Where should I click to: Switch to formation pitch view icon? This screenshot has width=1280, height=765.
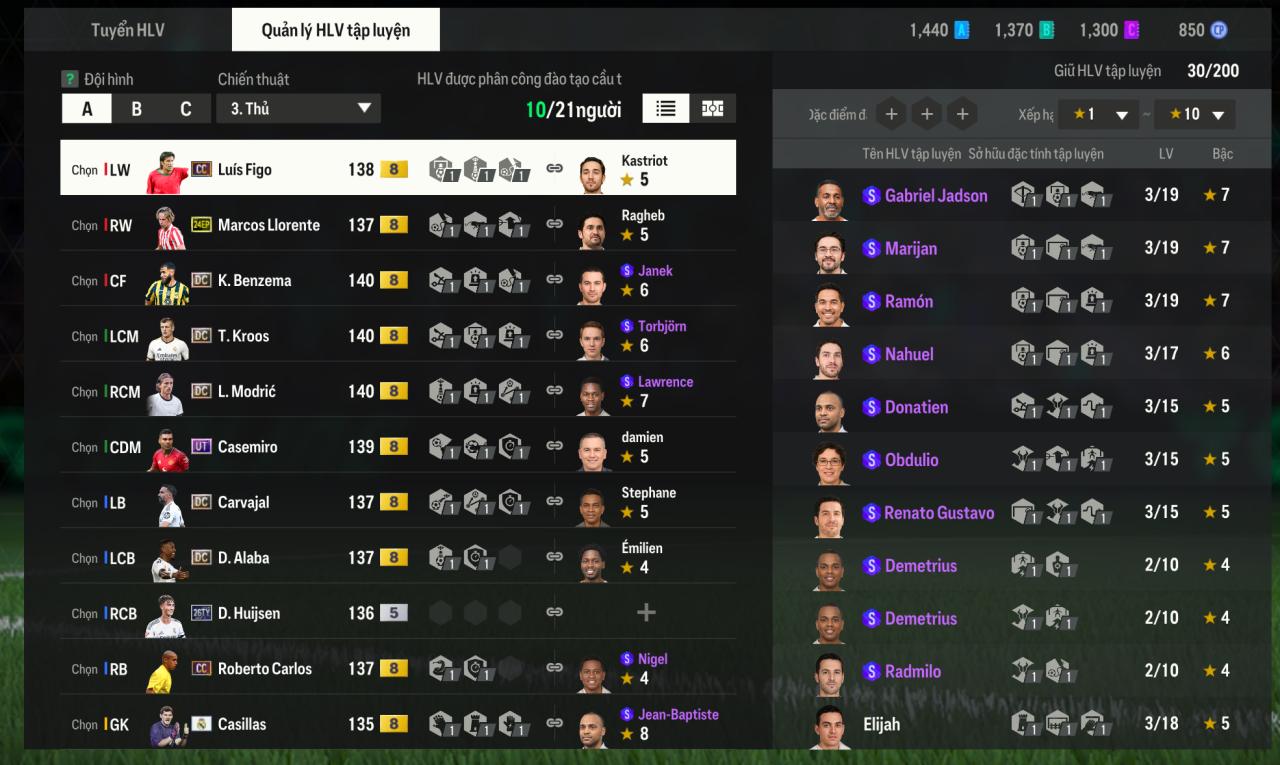(x=713, y=108)
